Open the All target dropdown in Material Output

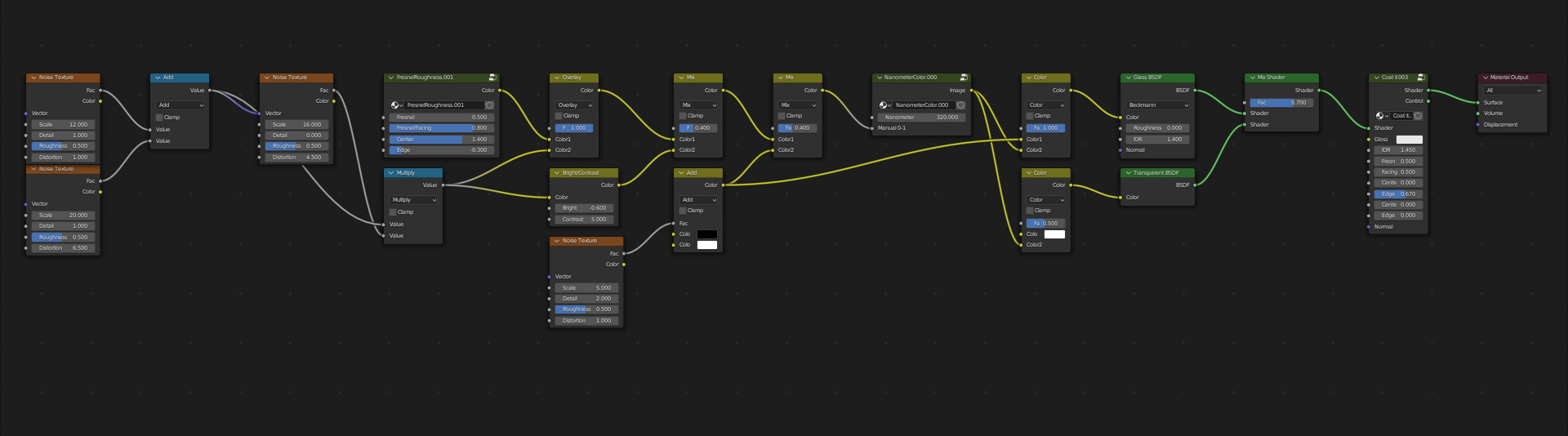(1513, 91)
